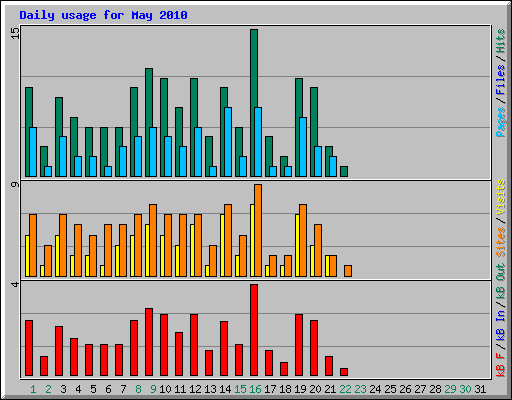Click day label 3 on axis
The height and width of the screenshot is (400, 512).
click(x=63, y=389)
